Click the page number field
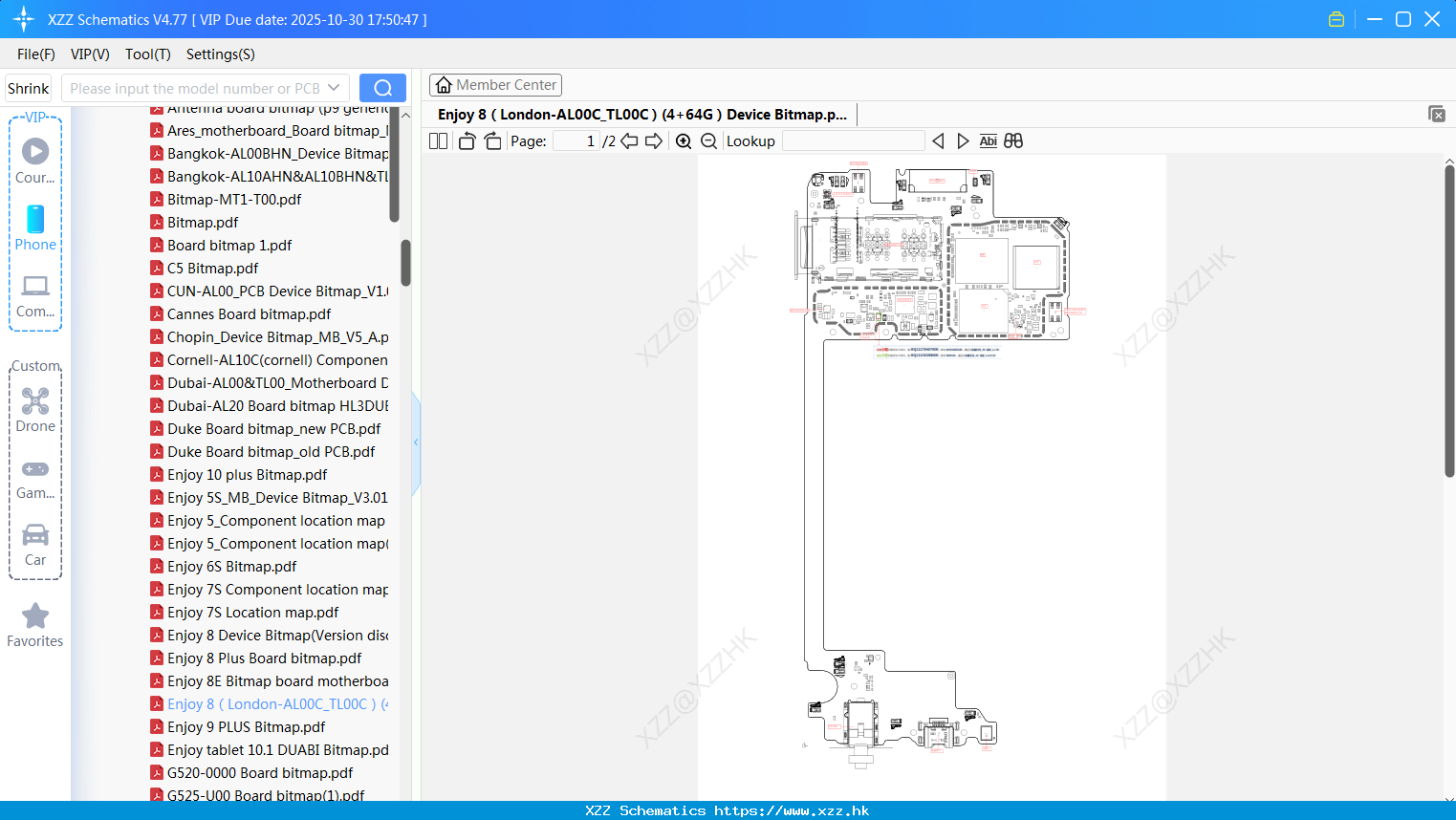The height and width of the screenshot is (820, 1456). 576,140
